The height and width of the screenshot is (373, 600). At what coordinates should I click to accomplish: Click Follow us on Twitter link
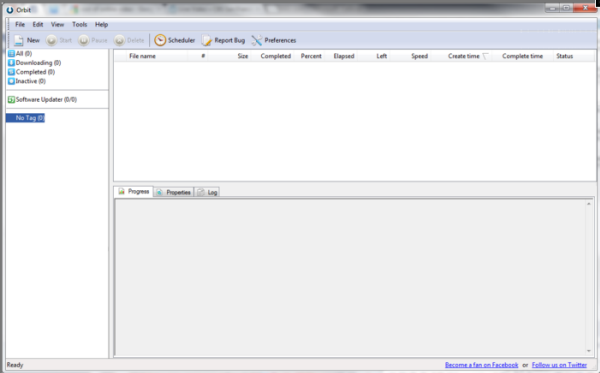[x=559, y=365]
